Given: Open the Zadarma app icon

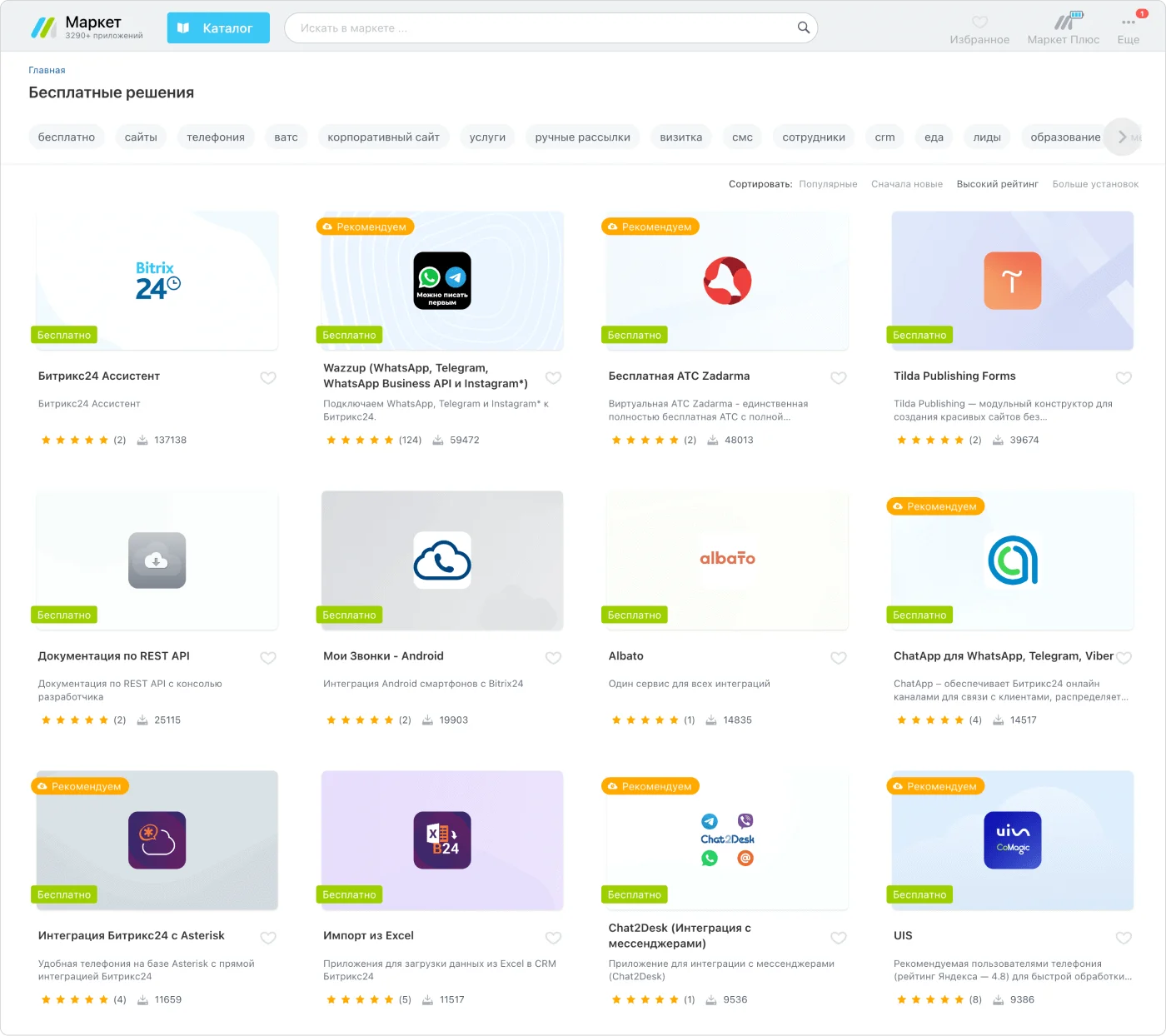Looking at the screenshot, I should [727, 281].
